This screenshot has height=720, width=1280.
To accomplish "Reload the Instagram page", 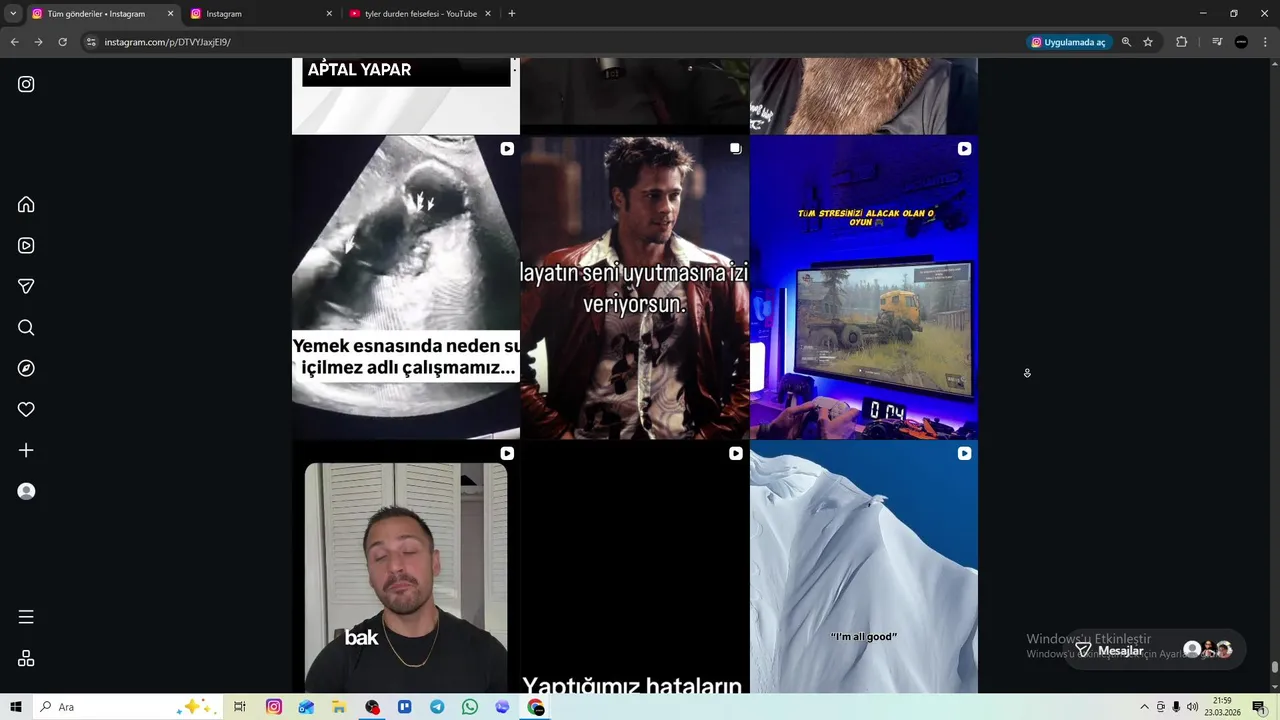I will (62, 42).
